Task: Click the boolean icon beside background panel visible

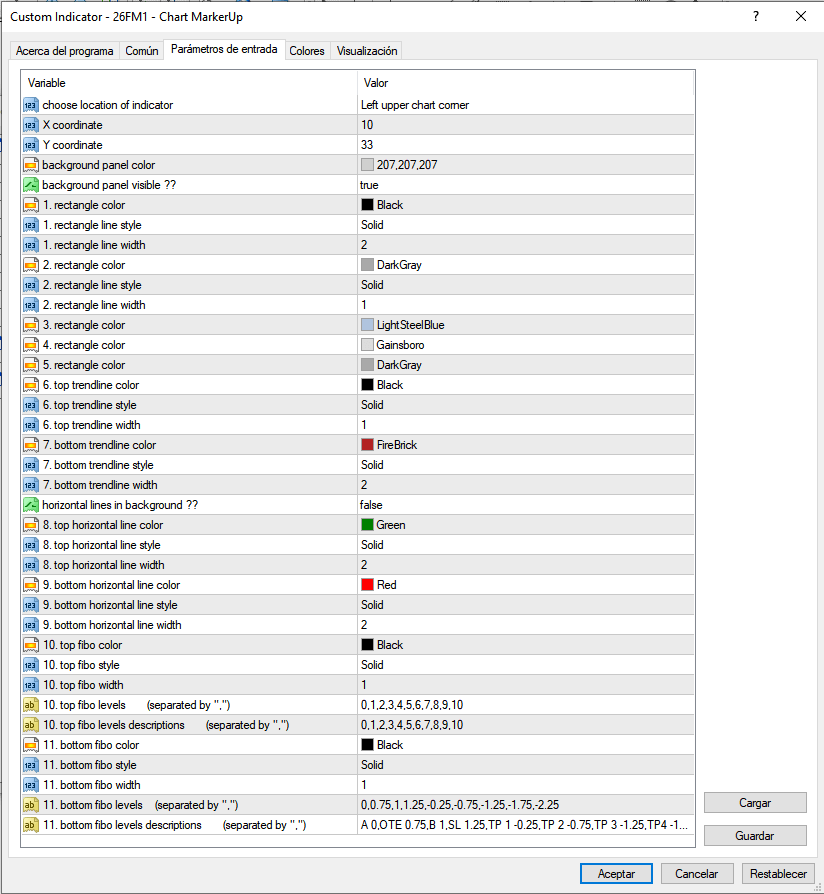Action: pyautogui.click(x=31, y=185)
